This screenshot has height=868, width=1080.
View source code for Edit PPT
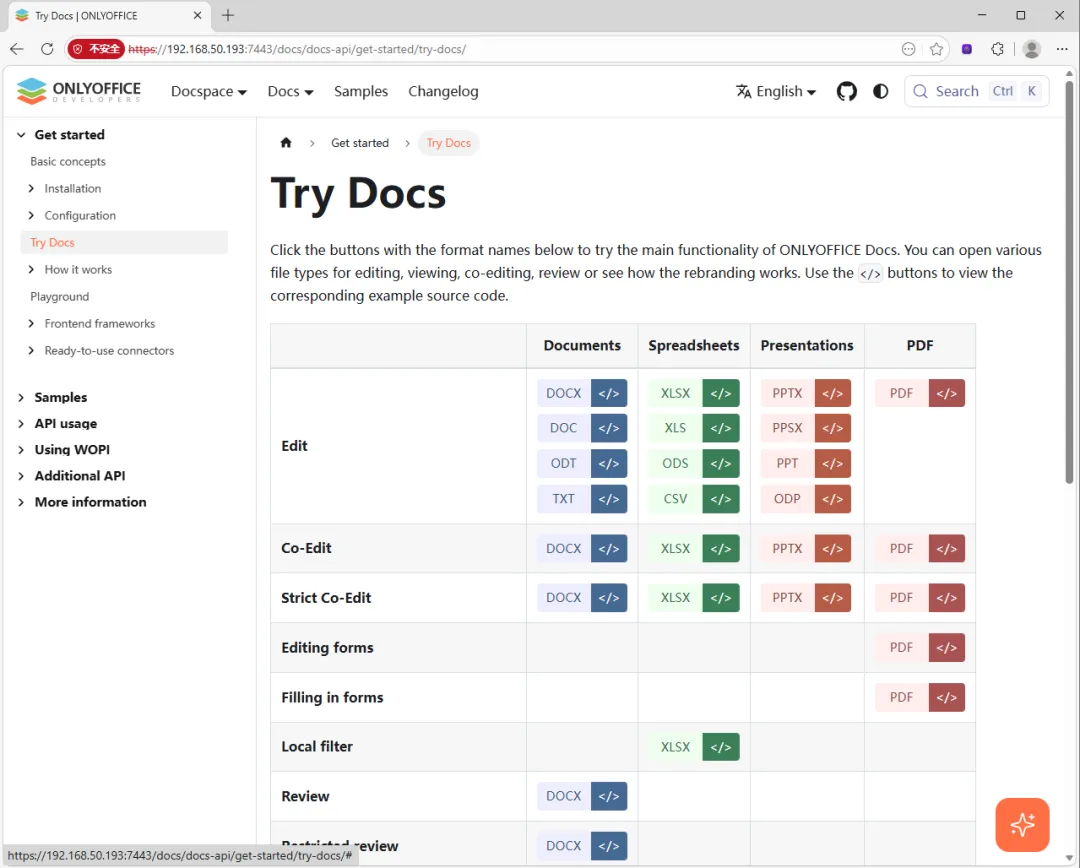click(x=833, y=464)
